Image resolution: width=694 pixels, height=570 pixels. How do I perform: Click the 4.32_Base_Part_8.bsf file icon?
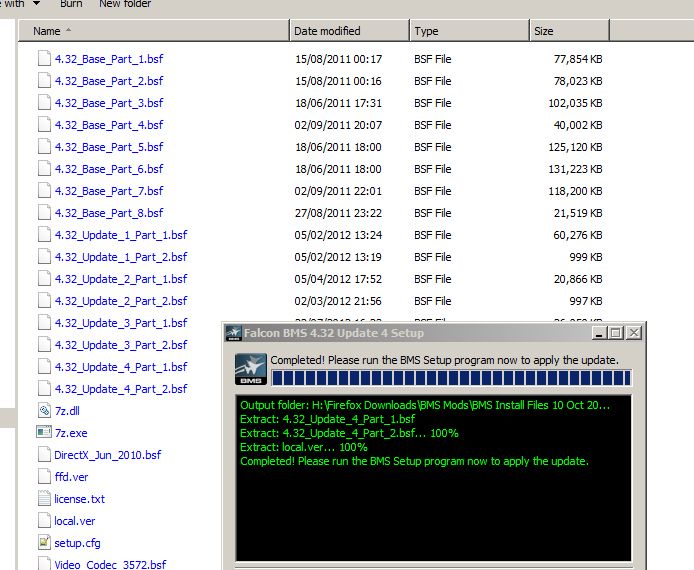pyautogui.click(x=44, y=213)
